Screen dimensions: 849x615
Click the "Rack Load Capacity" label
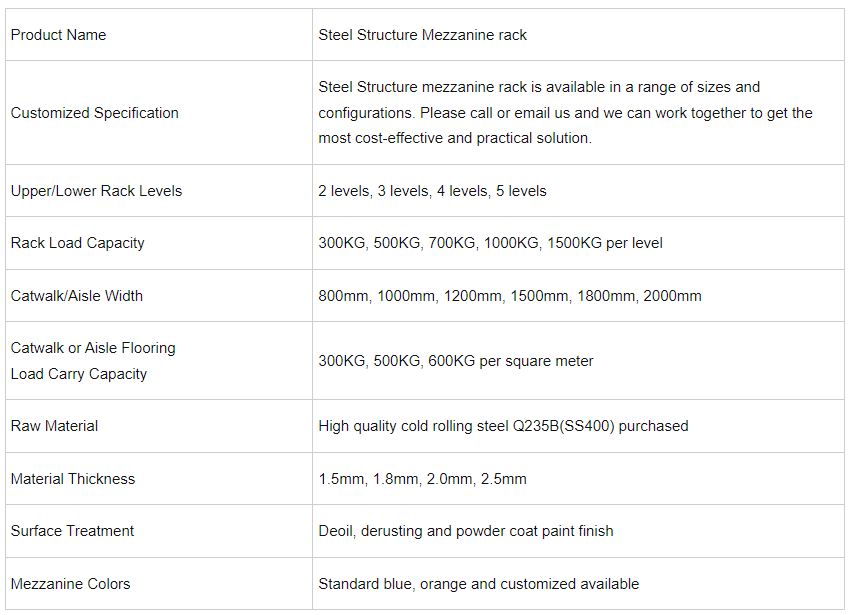tap(77, 243)
